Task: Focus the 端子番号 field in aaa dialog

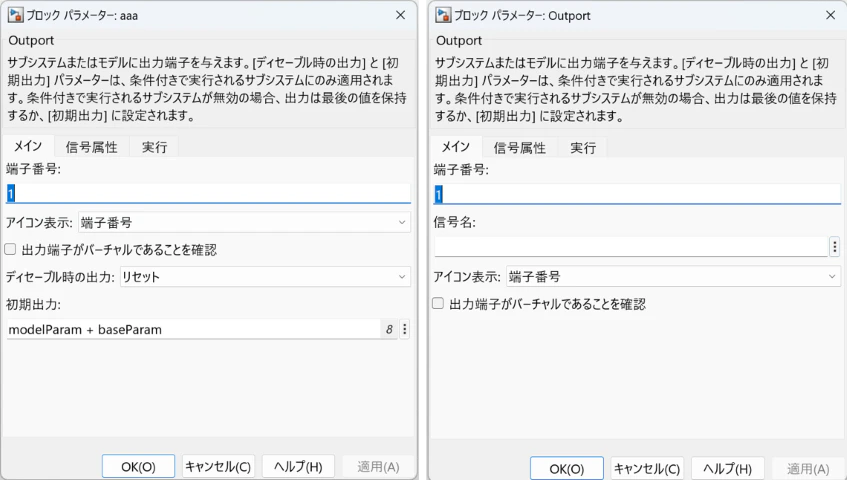Action: pyautogui.click(x=208, y=193)
